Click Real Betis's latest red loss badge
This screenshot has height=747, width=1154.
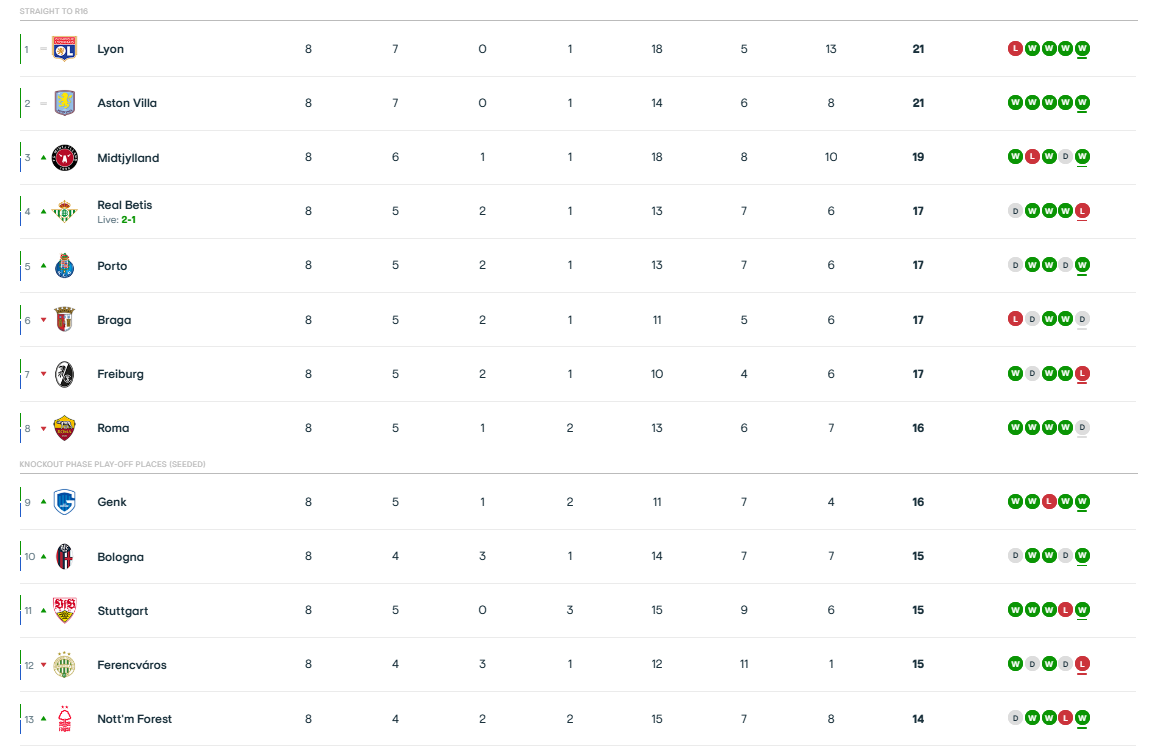click(x=1083, y=211)
